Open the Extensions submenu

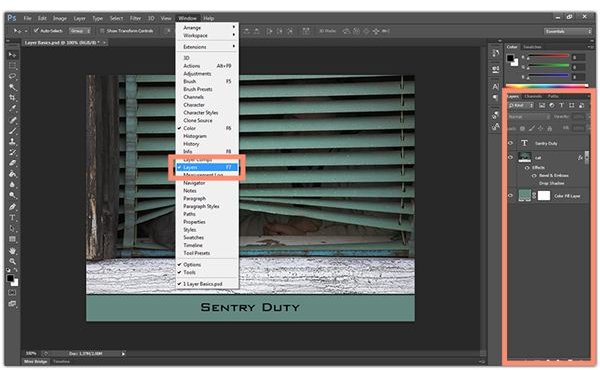(207, 47)
